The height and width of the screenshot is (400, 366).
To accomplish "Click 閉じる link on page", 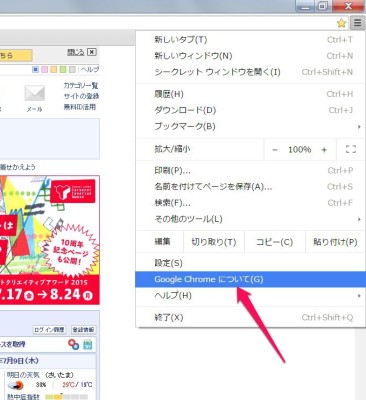I will pos(76,52).
